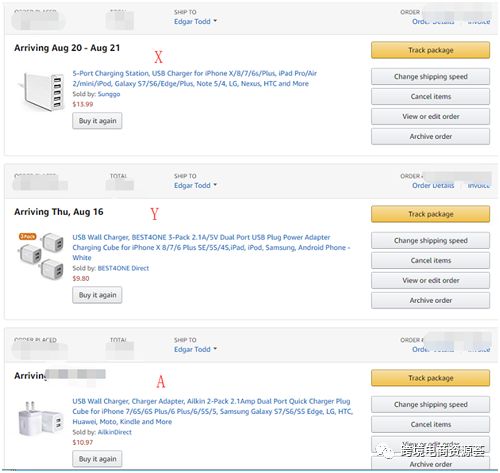Buy the 5-Port Charging Station again
This screenshot has height=473, width=500.
click(97, 121)
